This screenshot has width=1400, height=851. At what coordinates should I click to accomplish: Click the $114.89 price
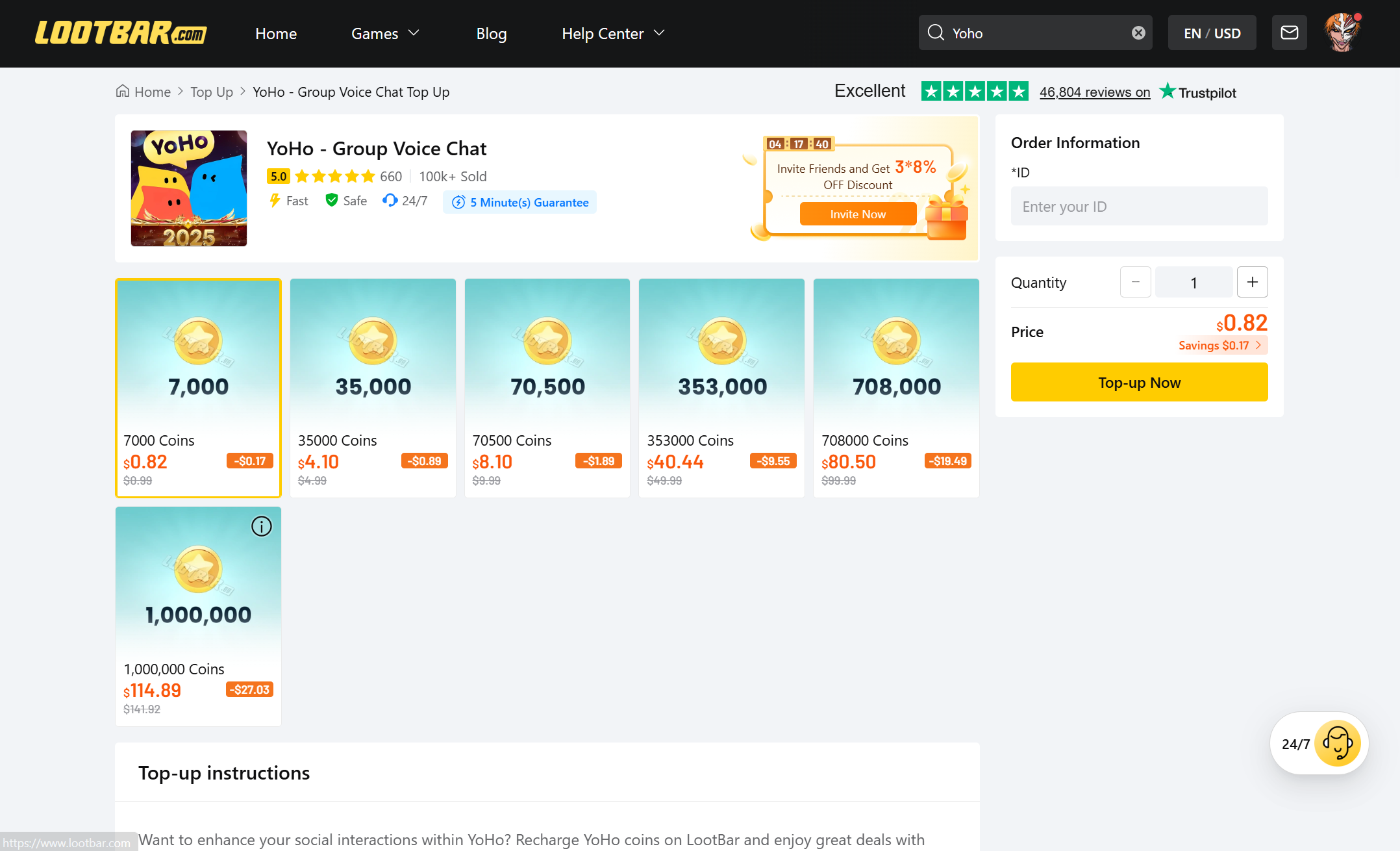click(x=152, y=691)
